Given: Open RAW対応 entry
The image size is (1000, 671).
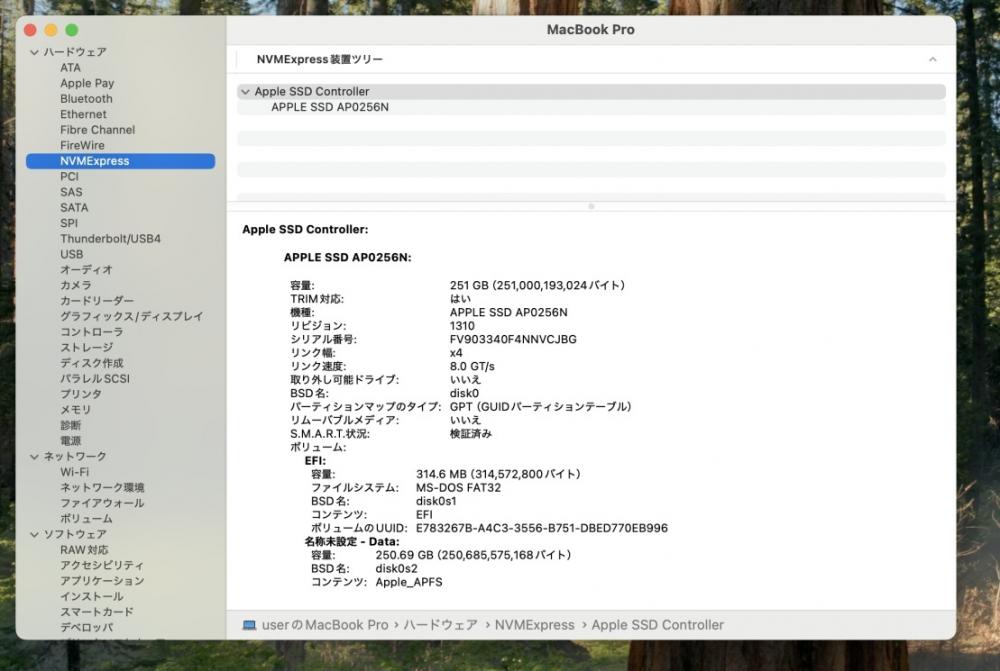Looking at the screenshot, I should pos(84,550).
